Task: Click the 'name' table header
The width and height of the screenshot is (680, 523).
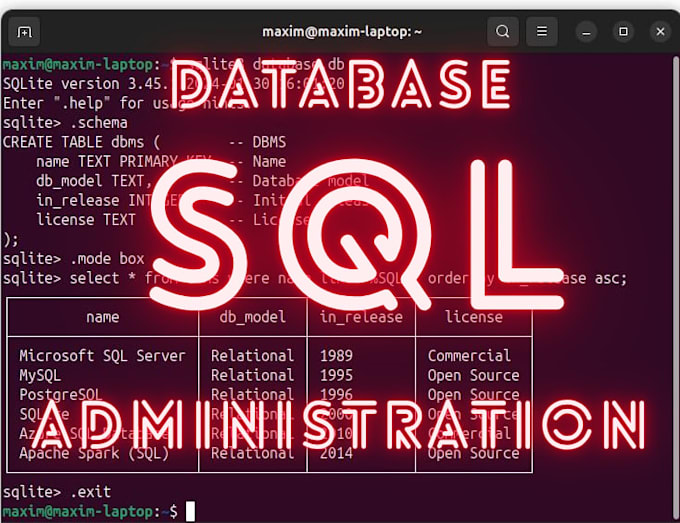Action: 103,317
